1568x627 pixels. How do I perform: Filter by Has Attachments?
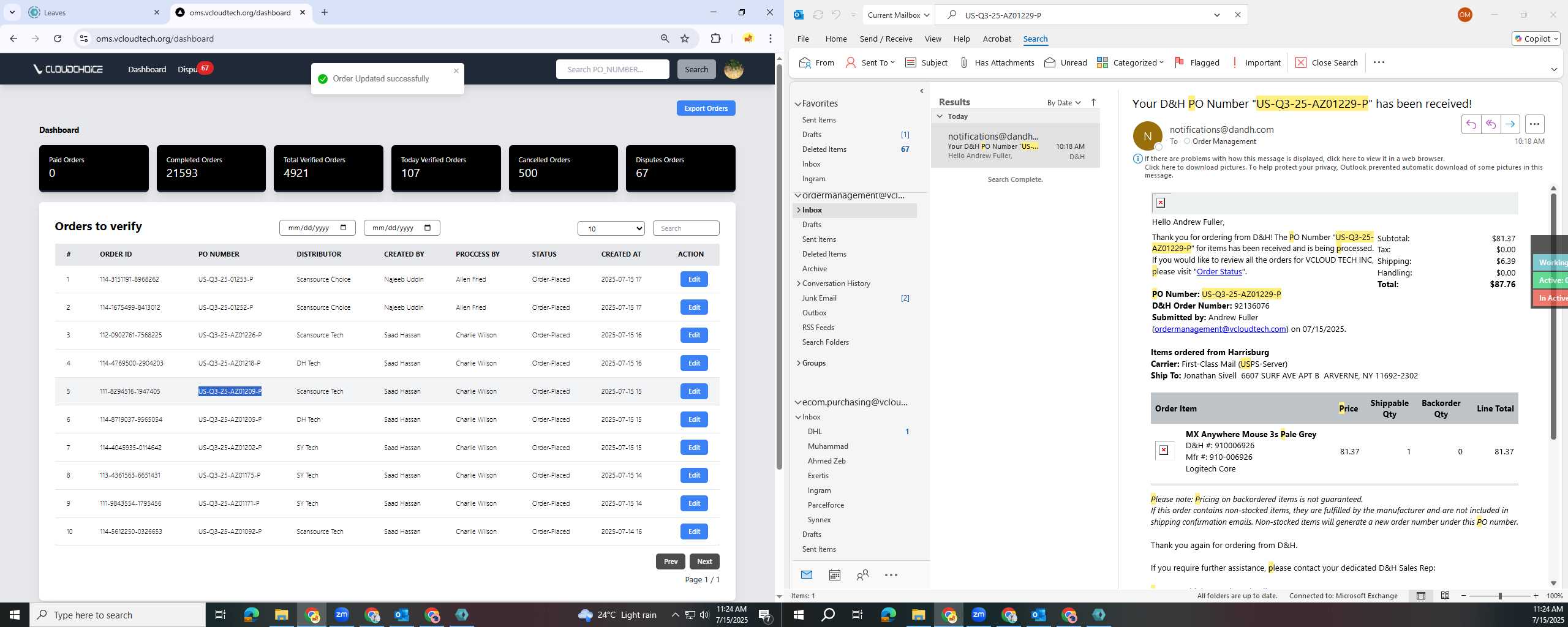(996, 62)
